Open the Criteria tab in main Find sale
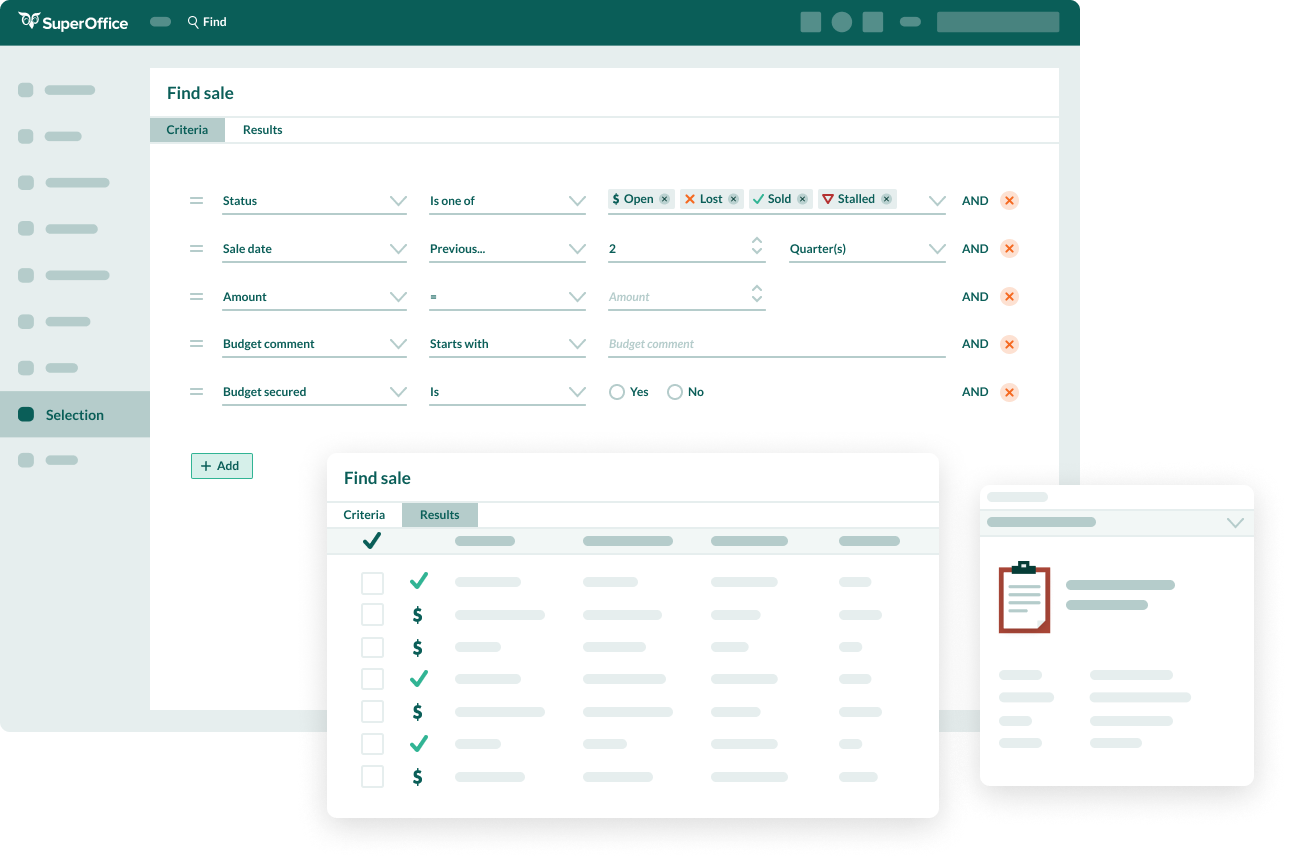The width and height of the screenshot is (1300, 864). (x=188, y=130)
